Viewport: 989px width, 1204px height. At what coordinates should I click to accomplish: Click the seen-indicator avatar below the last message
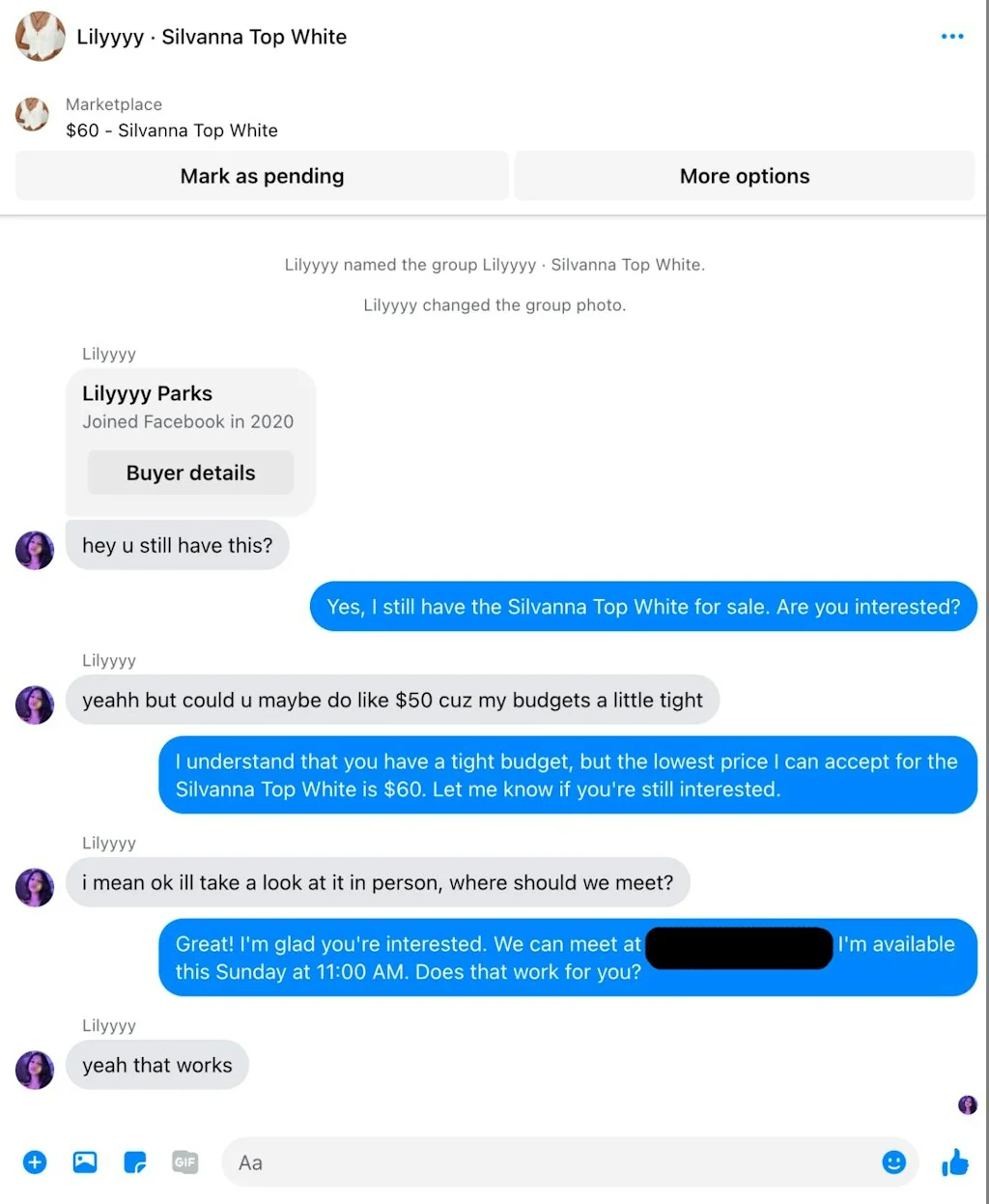coord(967,1104)
